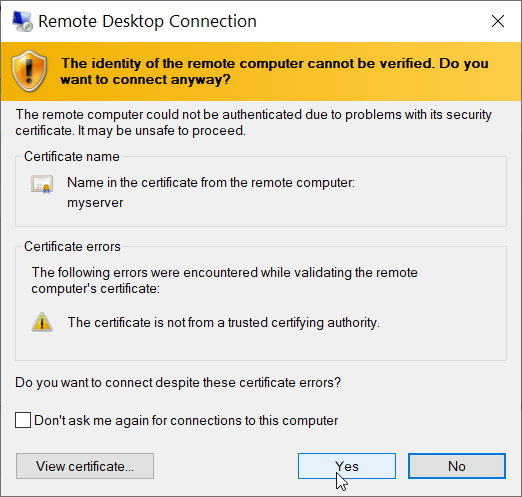The image size is (522, 497).
Task: Click the certificate icon beside the name
Action: tap(42, 184)
